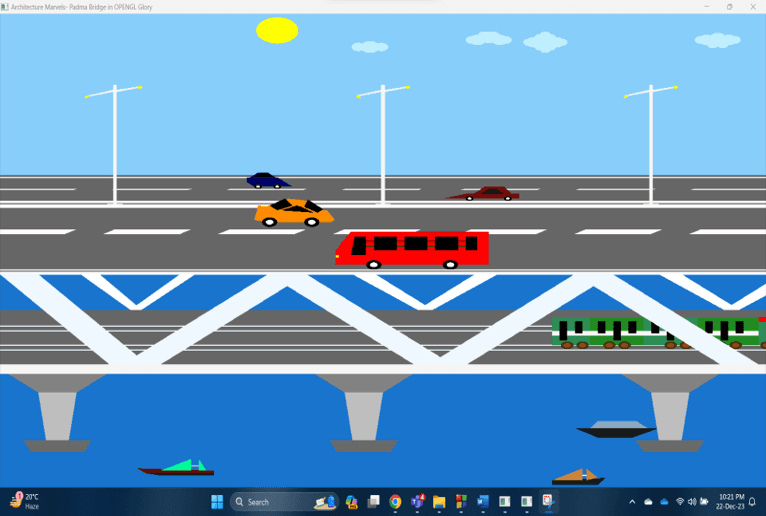The width and height of the screenshot is (766, 516).
Task: Open Task View from the taskbar
Action: 373,502
